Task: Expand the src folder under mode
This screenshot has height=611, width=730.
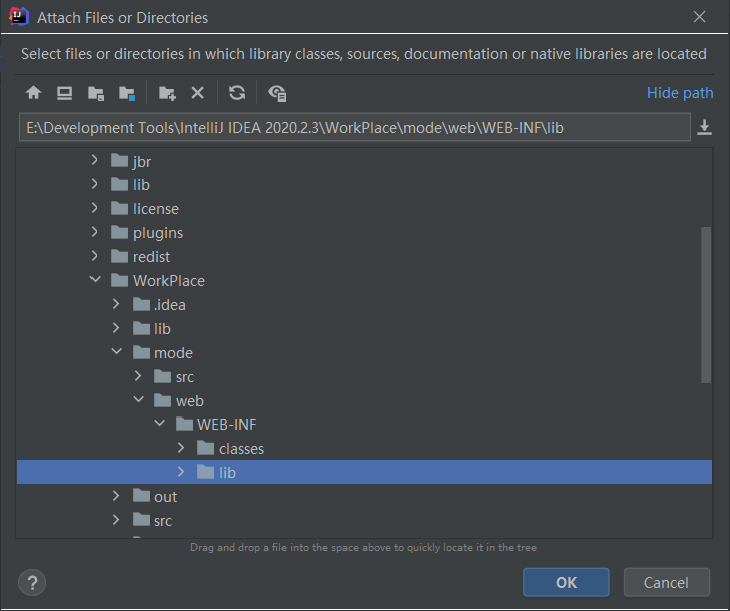Action: [138, 376]
